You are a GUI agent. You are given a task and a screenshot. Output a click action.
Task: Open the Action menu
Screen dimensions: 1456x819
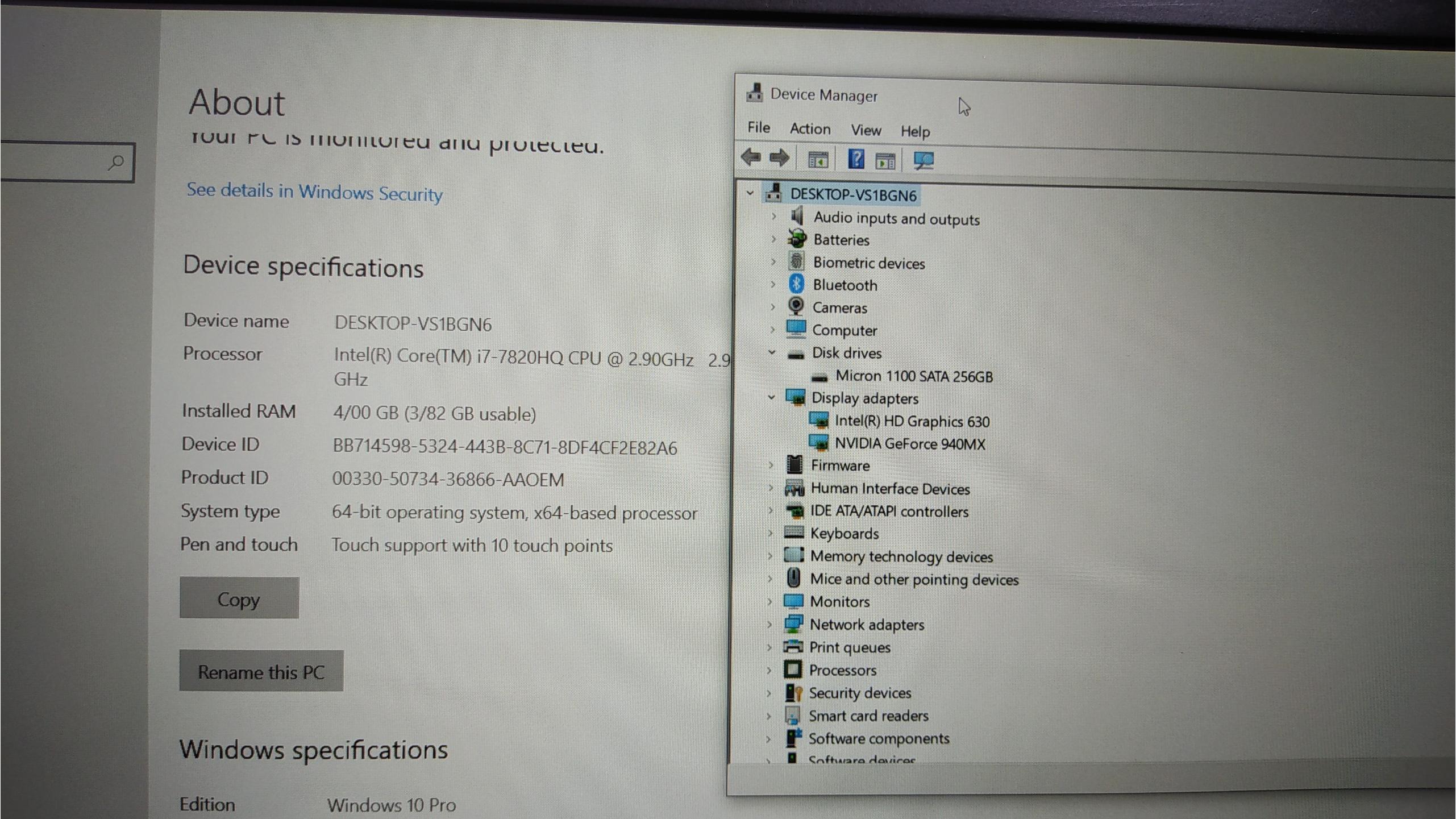coord(810,129)
